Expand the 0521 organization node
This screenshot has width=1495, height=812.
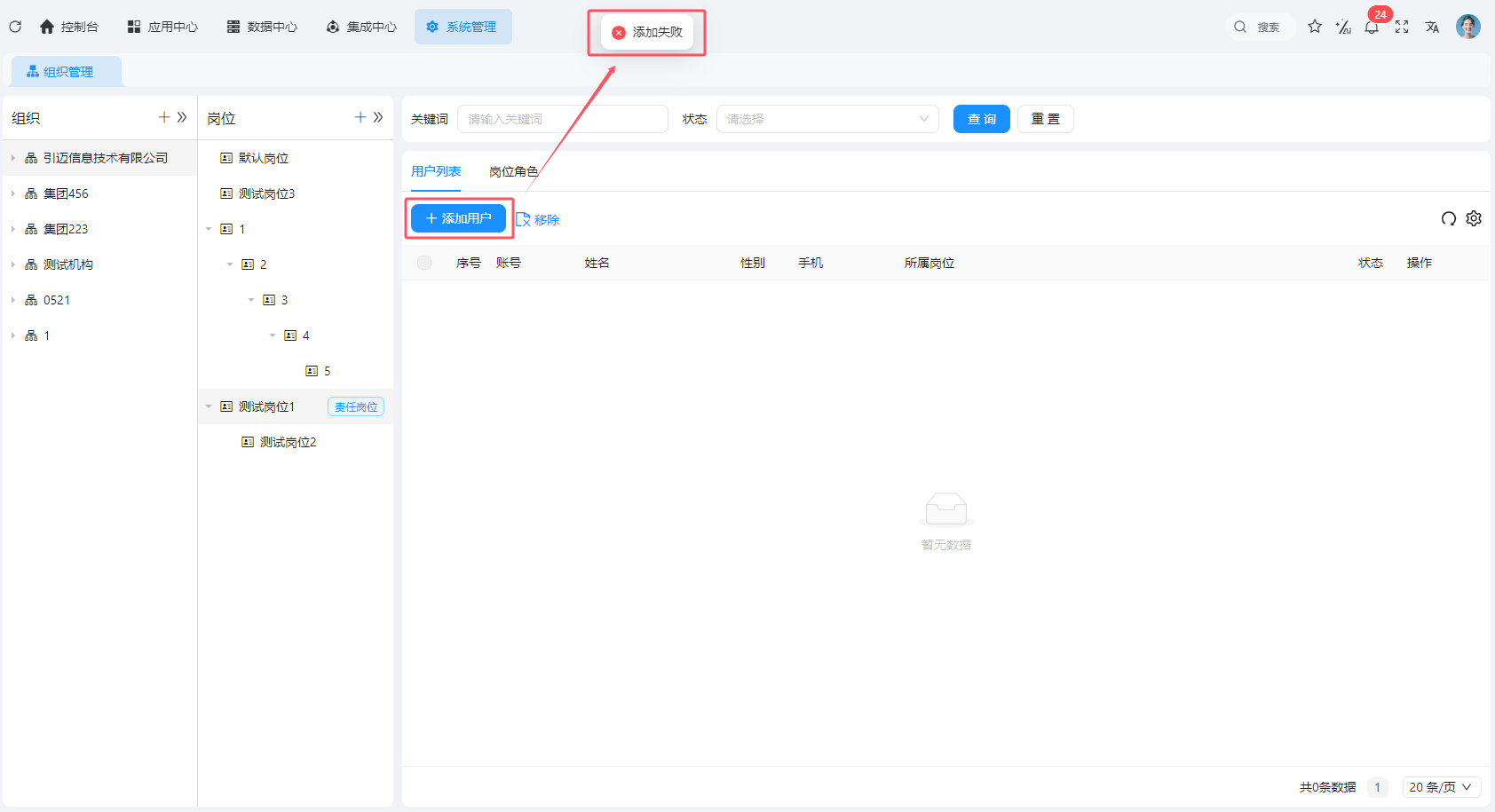(13, 300)
